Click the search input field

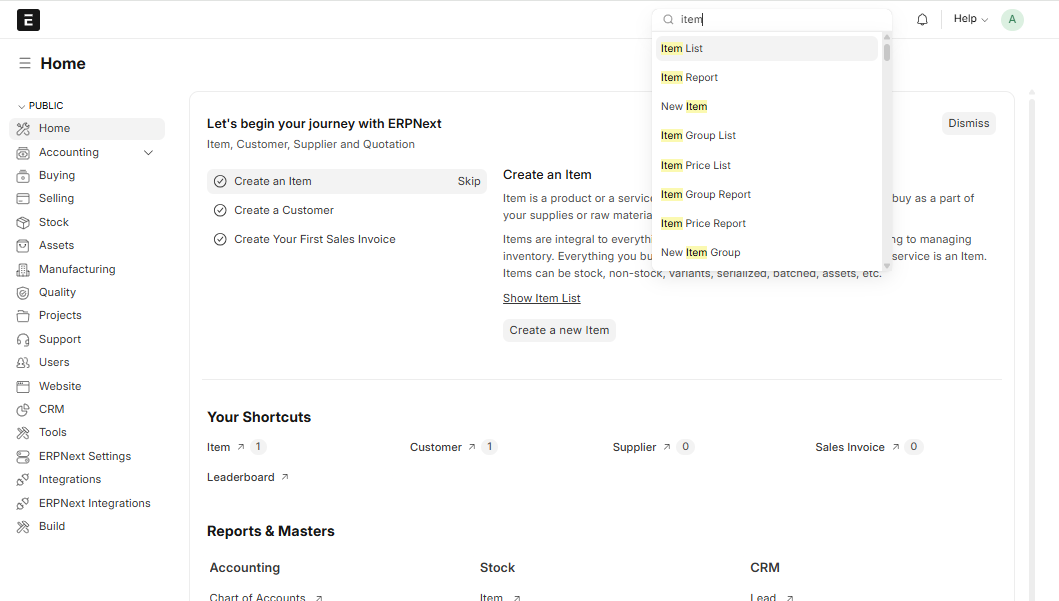click(772, 20)
